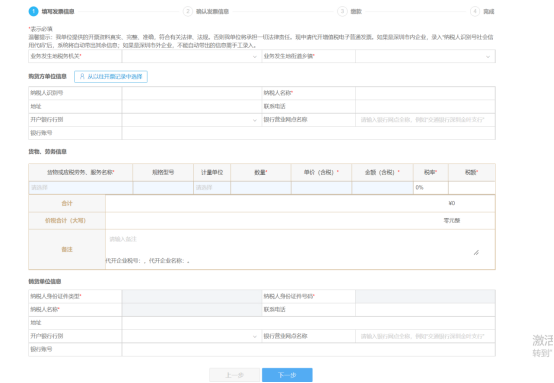Open seller's 开户银行行别 dropdown at the bottom
This screenshot has height=383, width=554.
pyautogui.click(x=191, y=336)
